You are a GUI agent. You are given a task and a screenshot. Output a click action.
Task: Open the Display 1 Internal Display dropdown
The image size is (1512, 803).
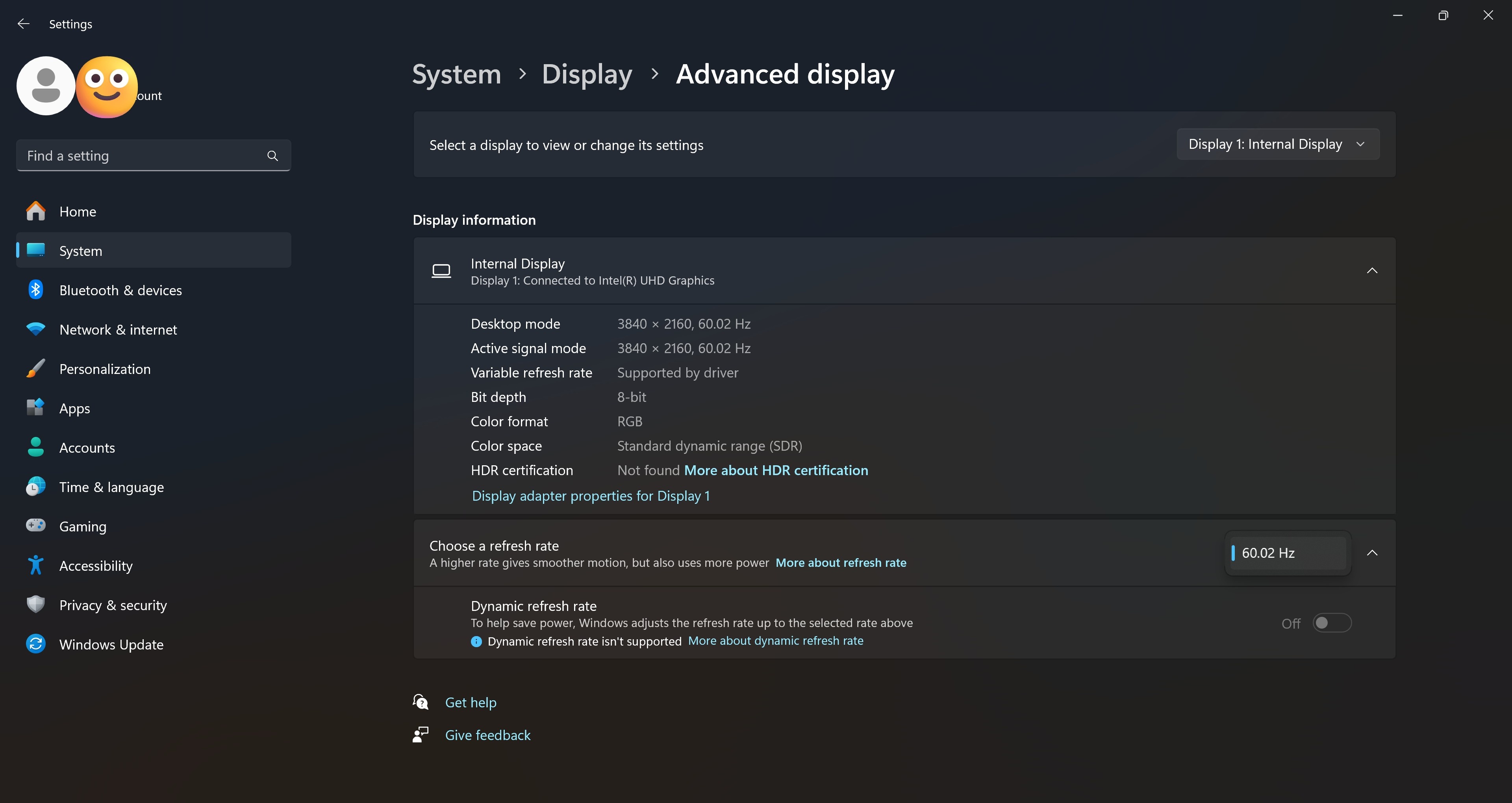click(1277, 144)
